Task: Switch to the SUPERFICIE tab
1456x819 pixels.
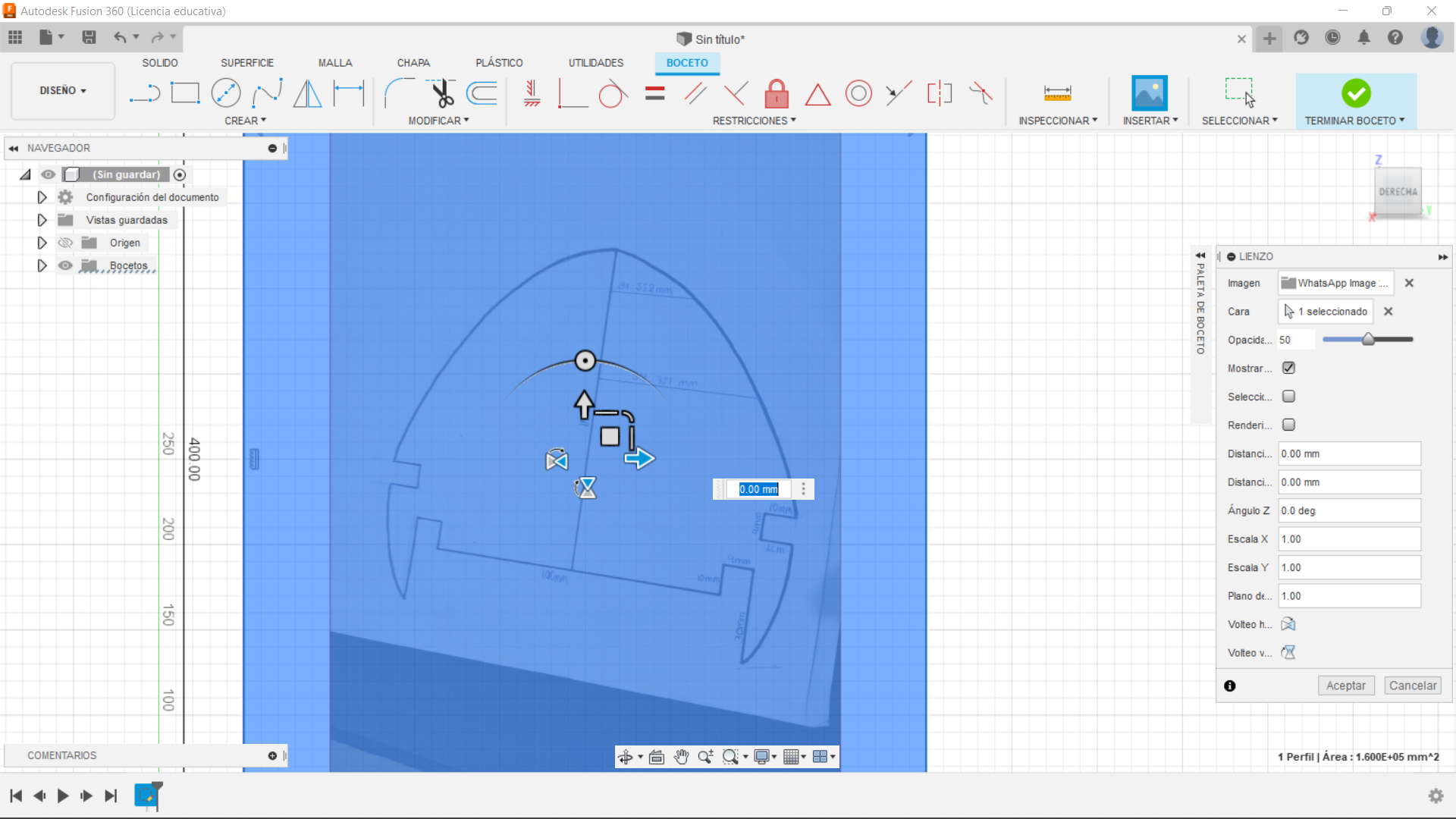Action: coord(247,63)
